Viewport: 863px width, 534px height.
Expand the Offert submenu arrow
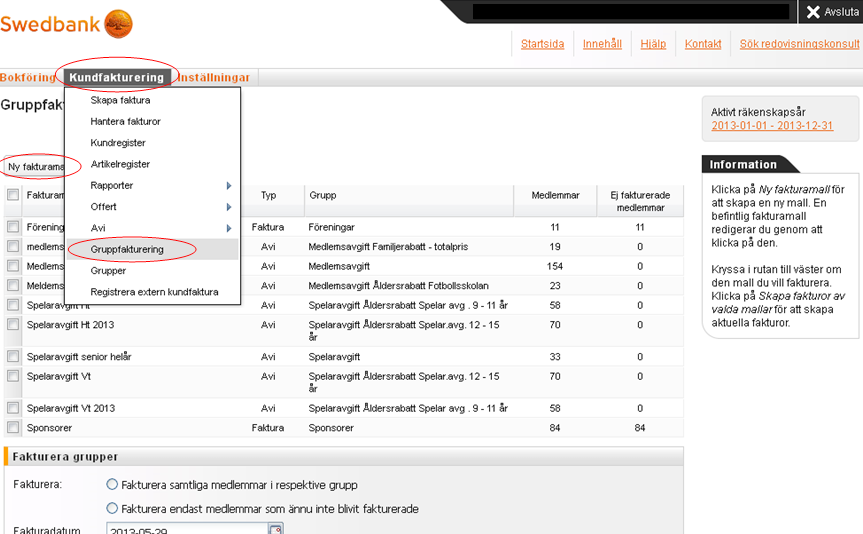[229, 207]
